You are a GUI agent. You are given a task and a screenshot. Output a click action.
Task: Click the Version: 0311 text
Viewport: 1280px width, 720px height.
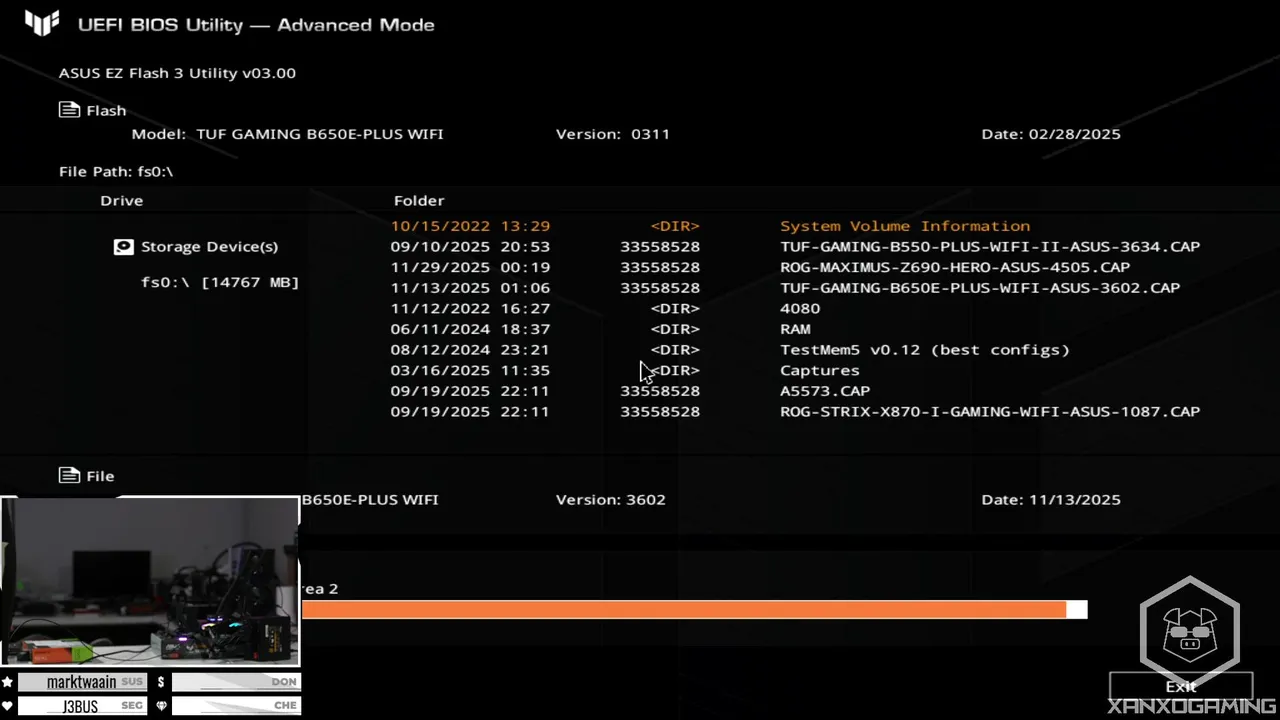pos(613,134)
